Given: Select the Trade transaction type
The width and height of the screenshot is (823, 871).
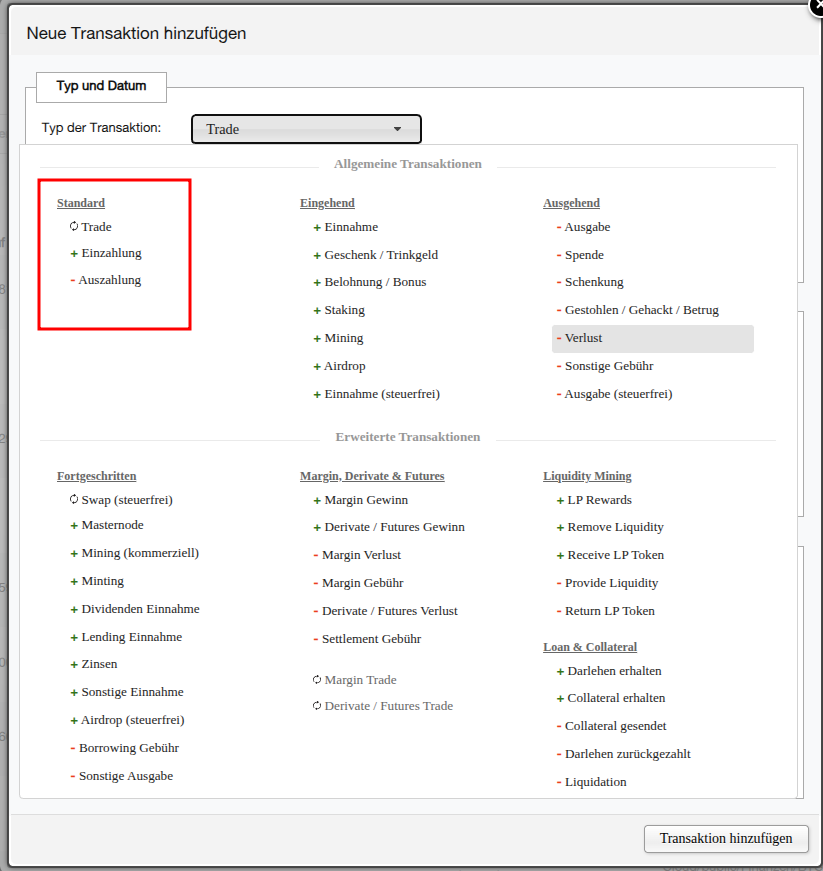Looking at the screenshot, I should tap(96, 227).
